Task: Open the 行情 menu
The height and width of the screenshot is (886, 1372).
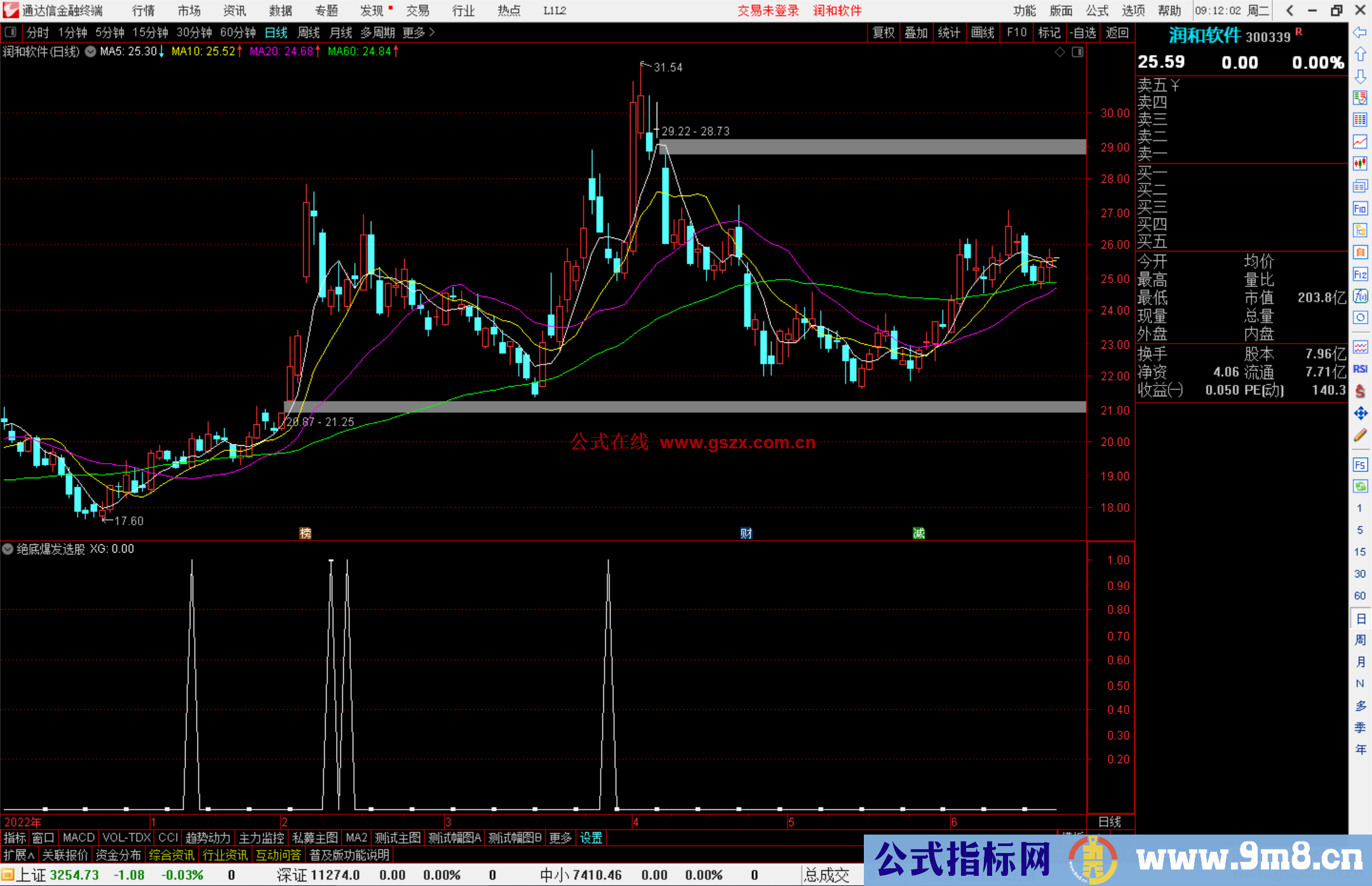Action: (144, 11)
